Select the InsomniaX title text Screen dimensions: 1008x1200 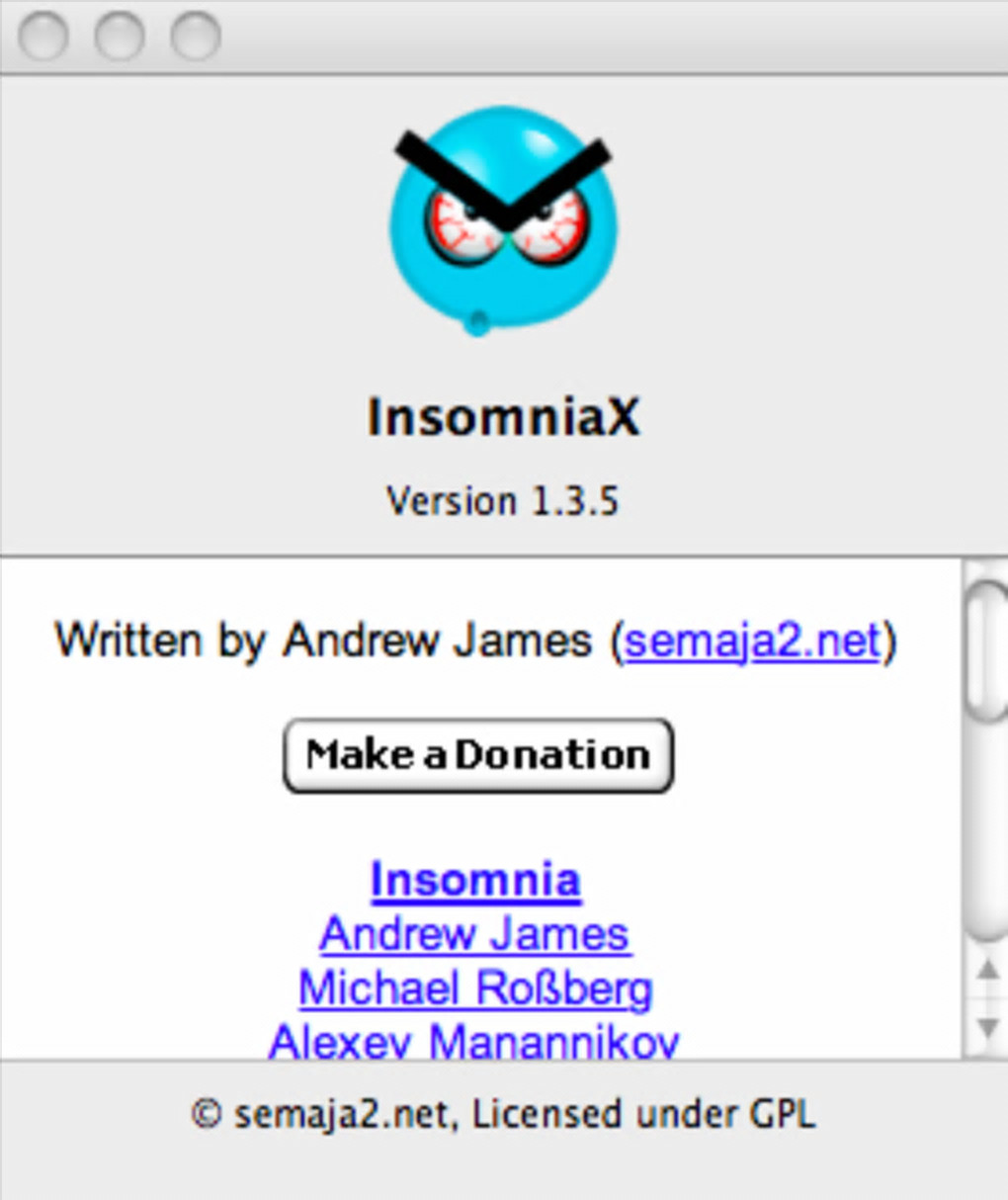tap(504, 416)
